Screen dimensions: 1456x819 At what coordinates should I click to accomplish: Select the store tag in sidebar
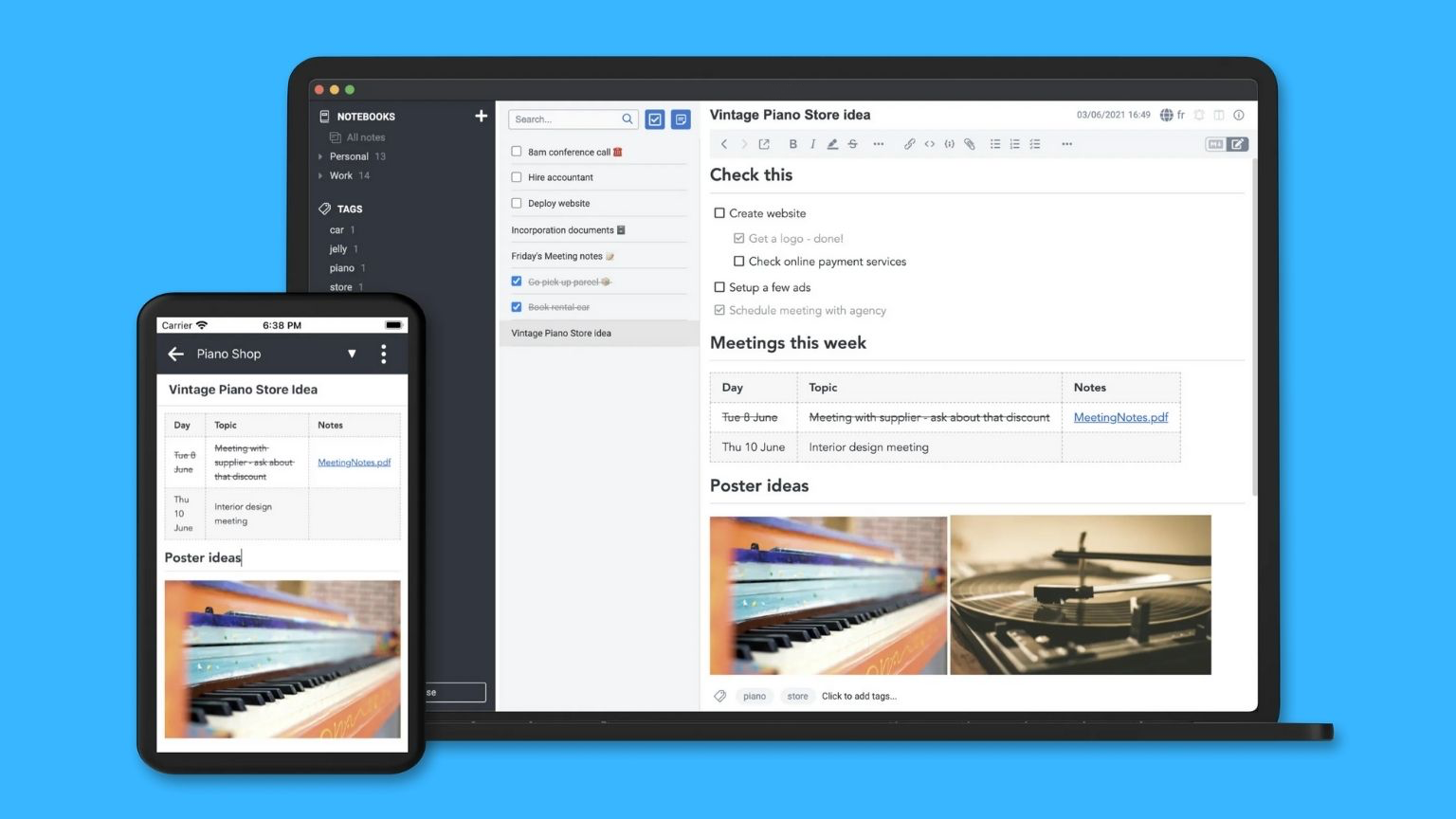pyautogui.click(x=341, y=287)
